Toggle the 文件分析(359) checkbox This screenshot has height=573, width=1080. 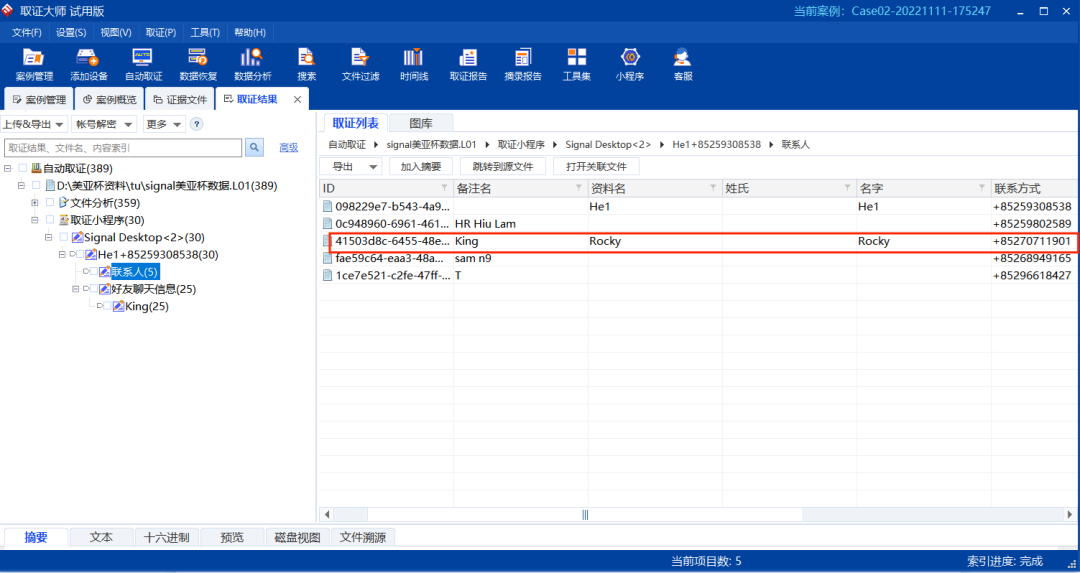(50, 203)
